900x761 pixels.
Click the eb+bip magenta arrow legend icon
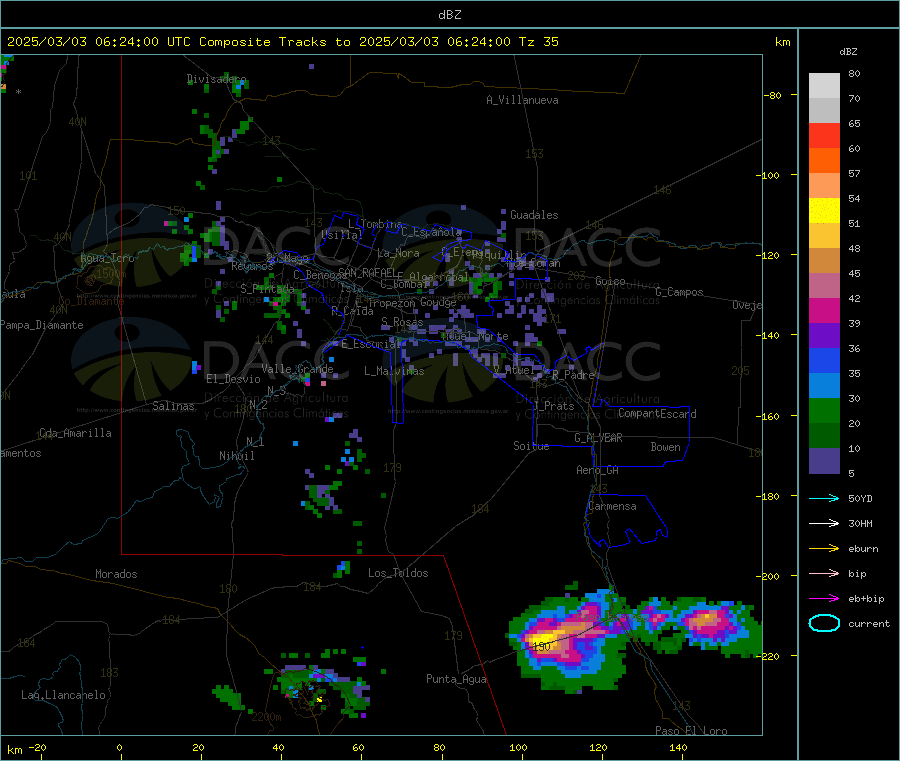coord(824,599)
